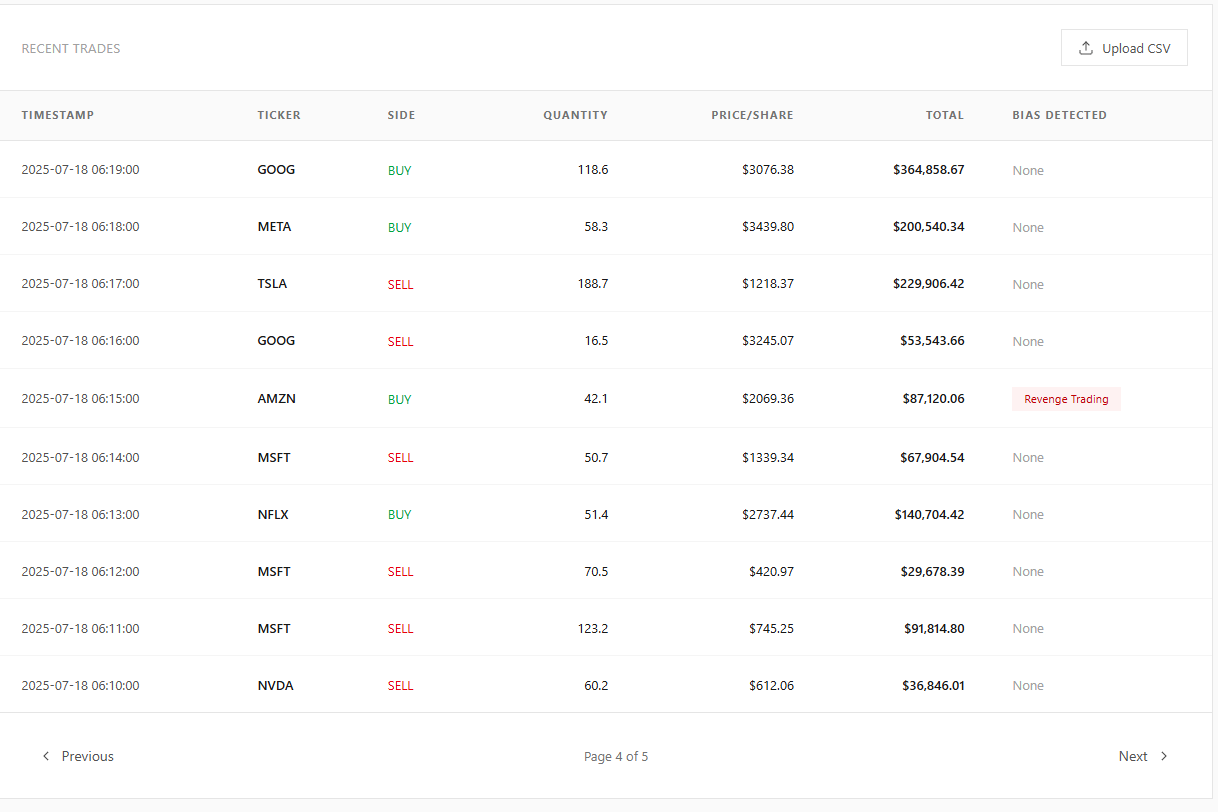Image resolution: width=1218 pixels, height=812 pixels.
Task: Select timestamp 2025-07-18 06:14:00
Action: click(x=80, y=458)
